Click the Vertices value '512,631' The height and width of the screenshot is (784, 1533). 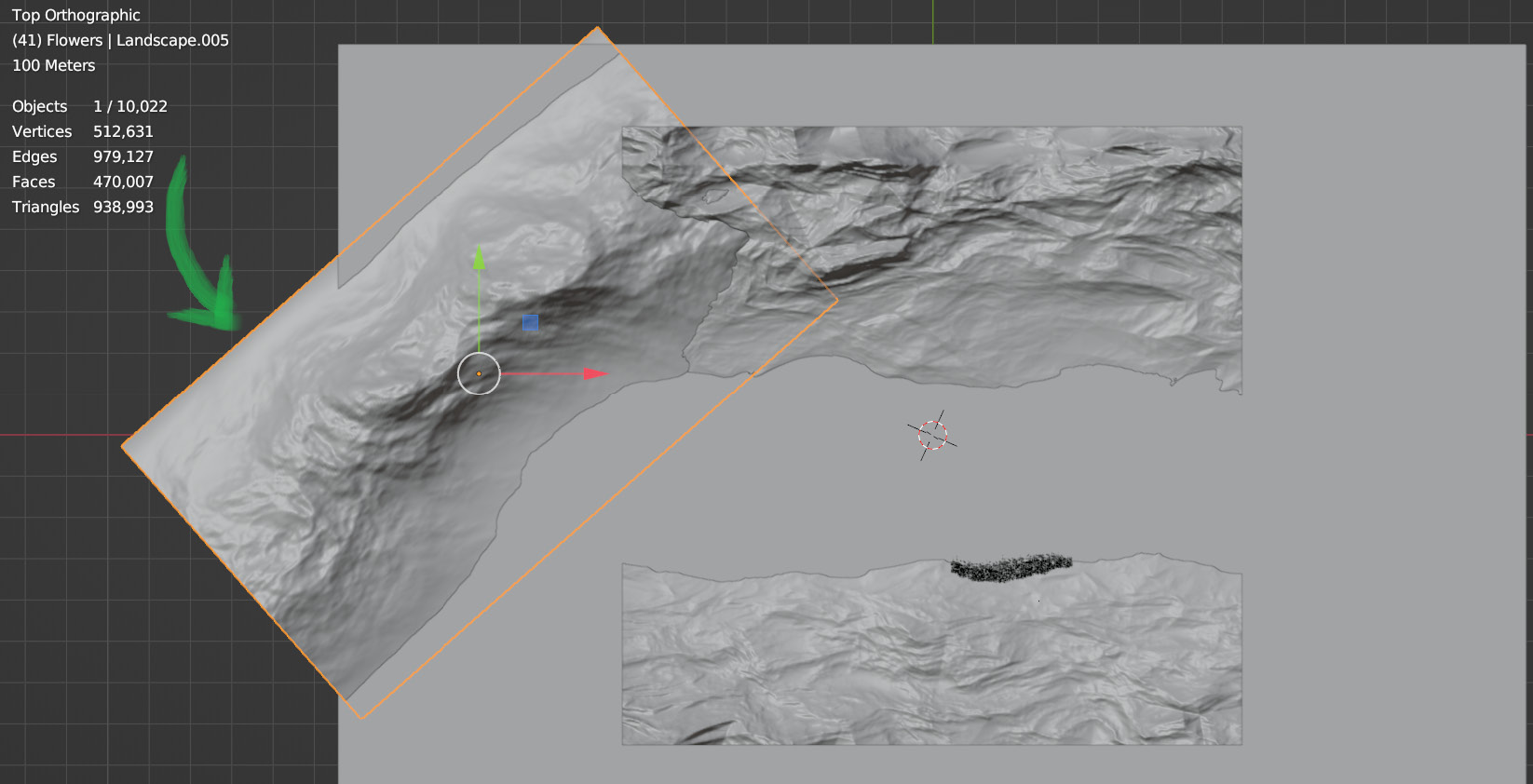coord(123,131)
